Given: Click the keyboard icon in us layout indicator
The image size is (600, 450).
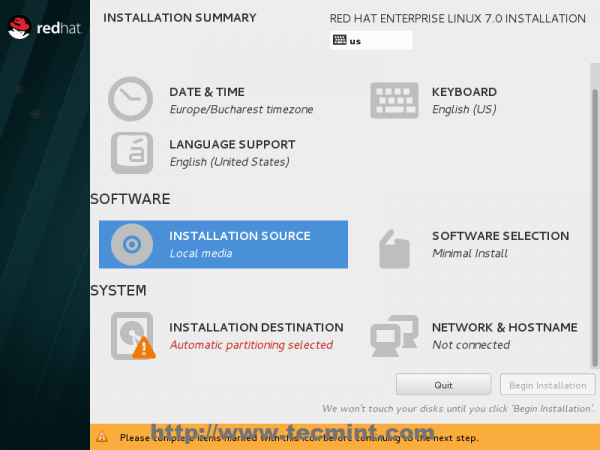Looking at the screenshot, I should (x=339, y=40).
